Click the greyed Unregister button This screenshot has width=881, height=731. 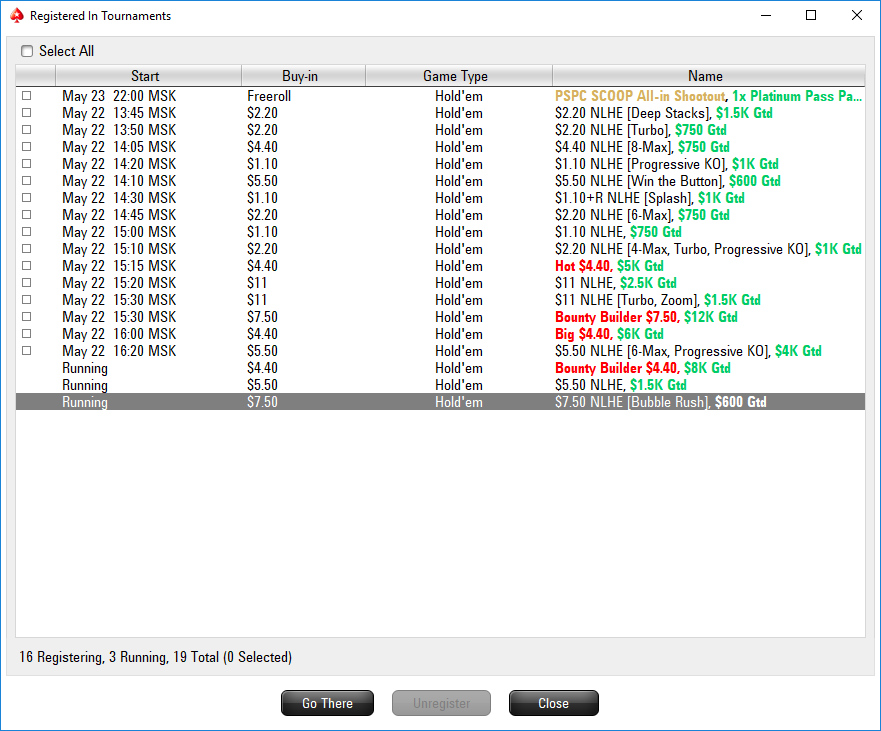(442, 703)
